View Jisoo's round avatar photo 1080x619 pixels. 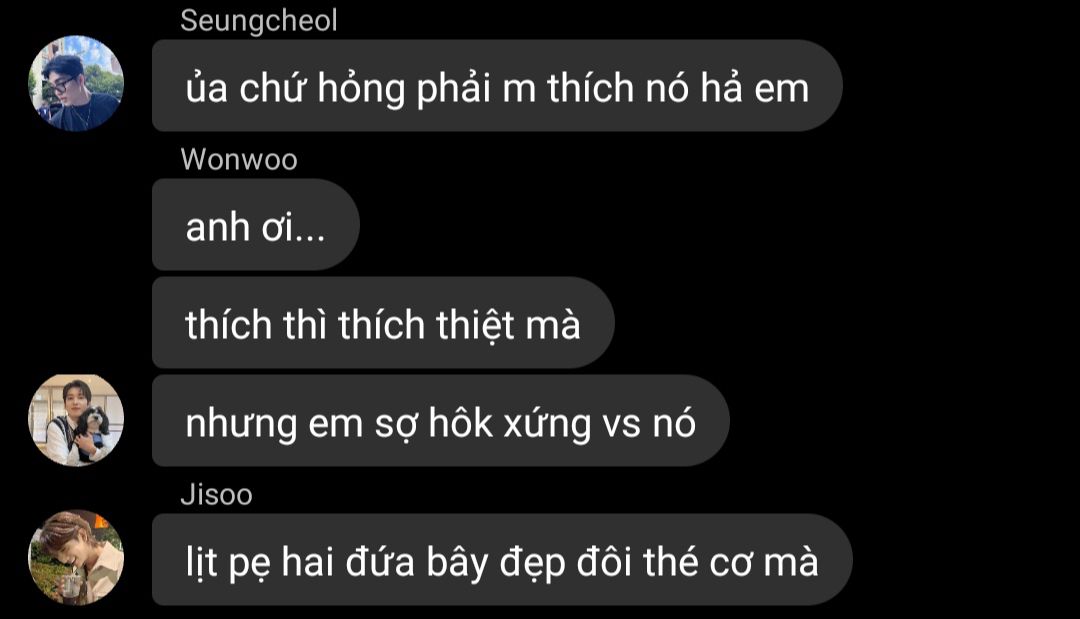click(76, 557)
